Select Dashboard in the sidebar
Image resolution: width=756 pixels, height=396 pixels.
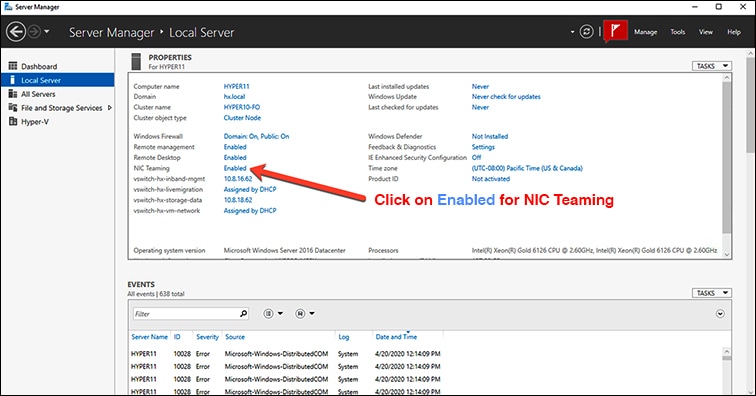pos(39,67)
